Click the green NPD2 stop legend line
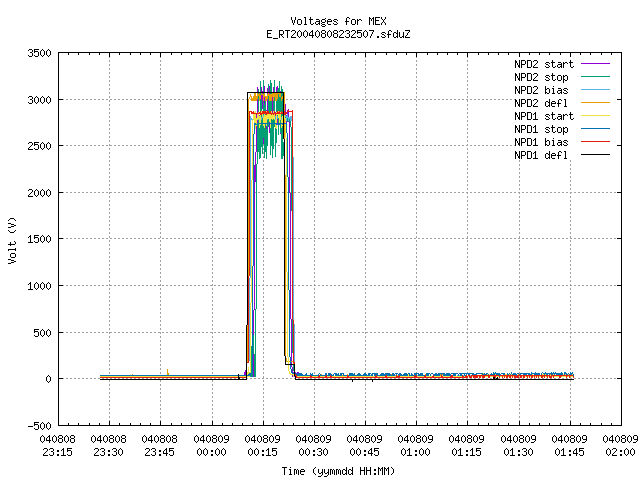This screenshot has width=640, height=480. 595,77
